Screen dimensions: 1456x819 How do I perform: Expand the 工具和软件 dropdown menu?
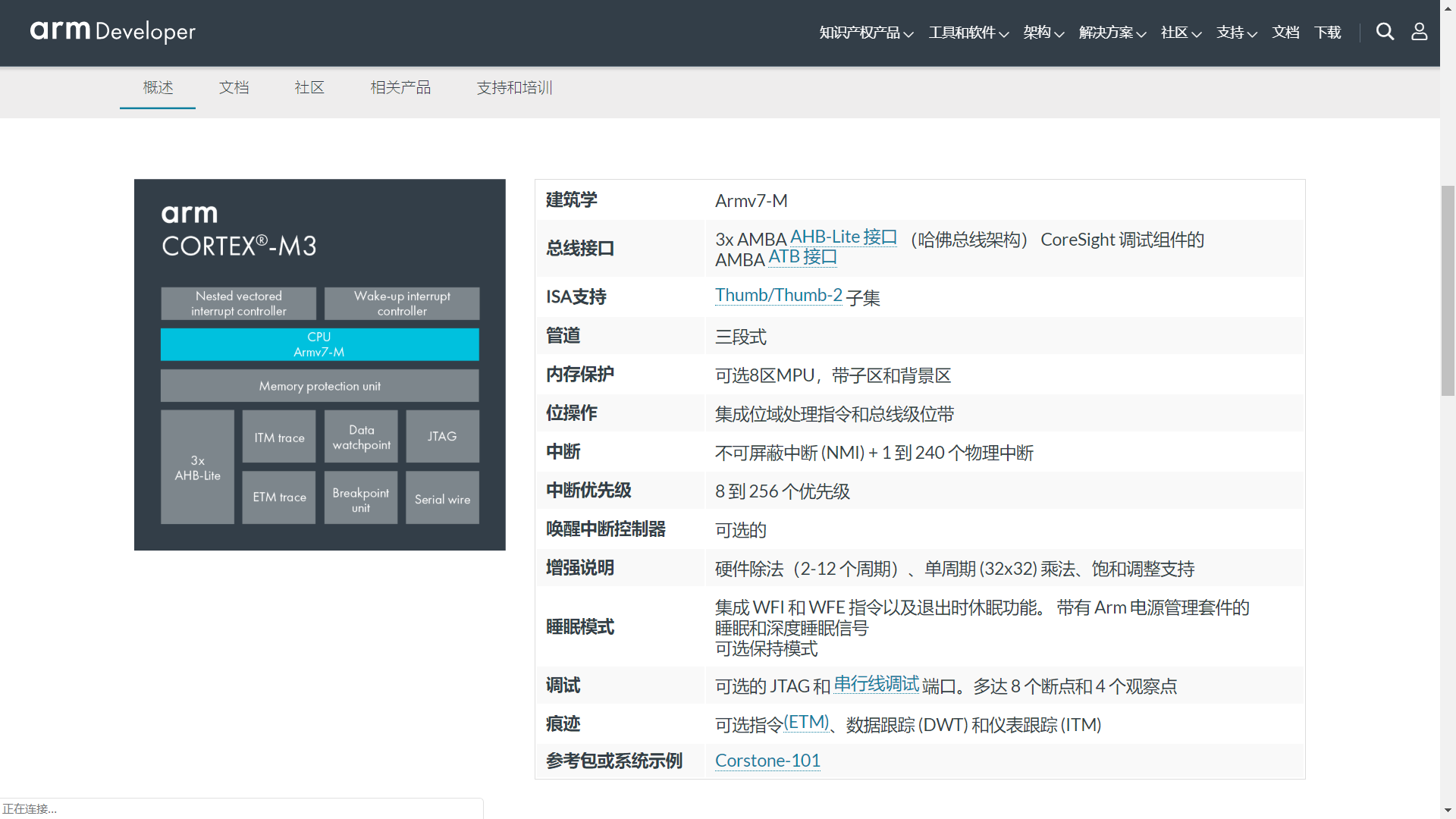click(x=968, y=33)
